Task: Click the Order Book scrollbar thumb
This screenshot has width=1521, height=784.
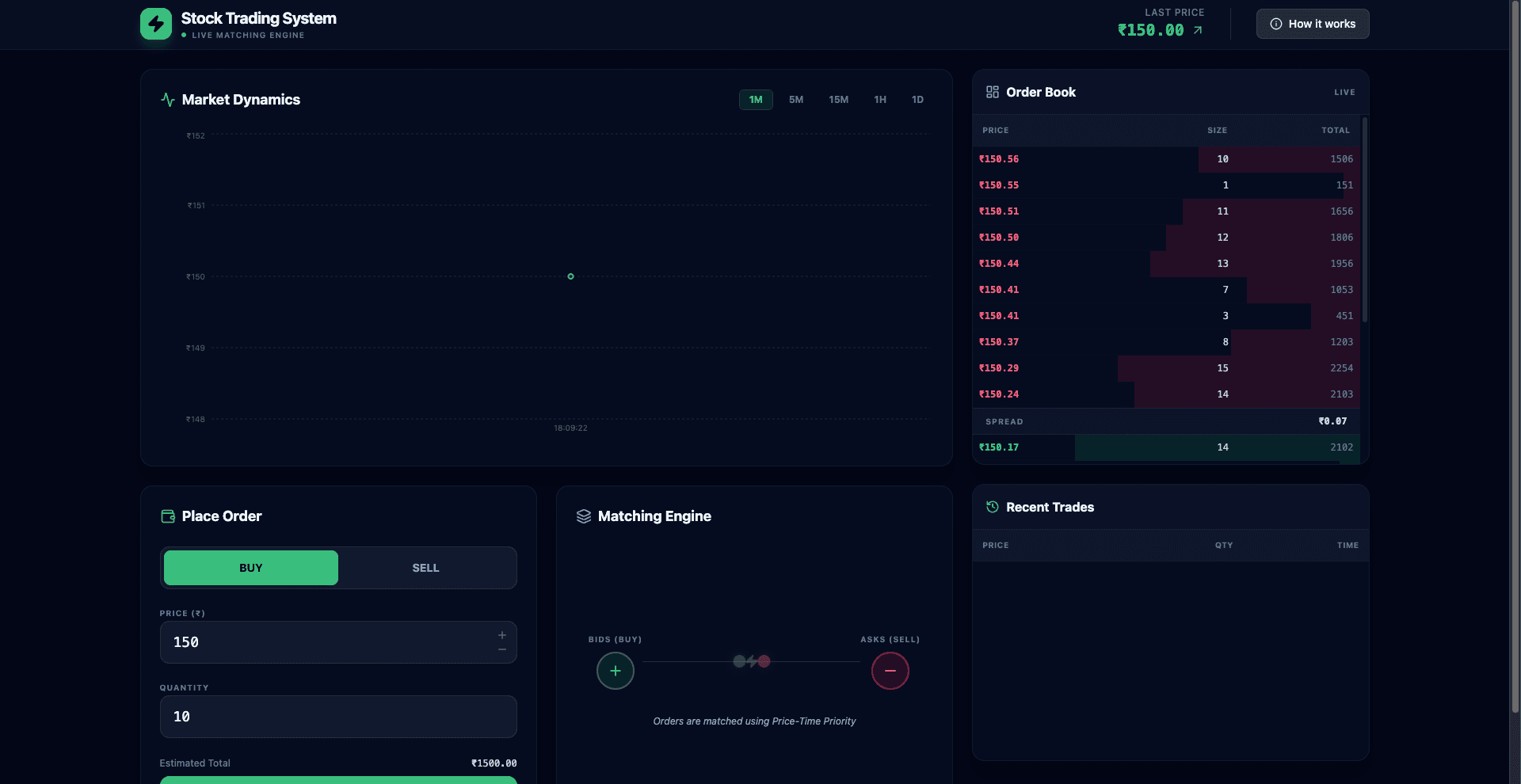Action: 1365,220
